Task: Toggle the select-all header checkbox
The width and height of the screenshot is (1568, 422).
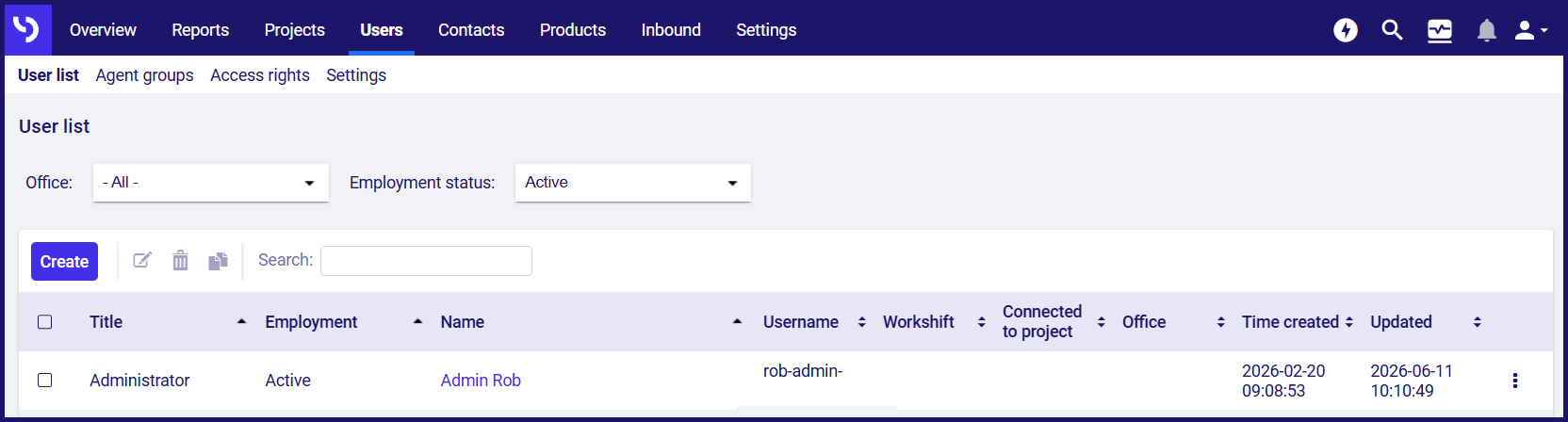Action: [x=45, y=322]
